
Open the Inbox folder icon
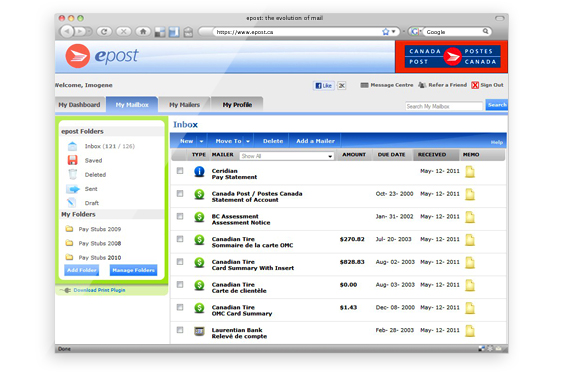pos(72,146)
